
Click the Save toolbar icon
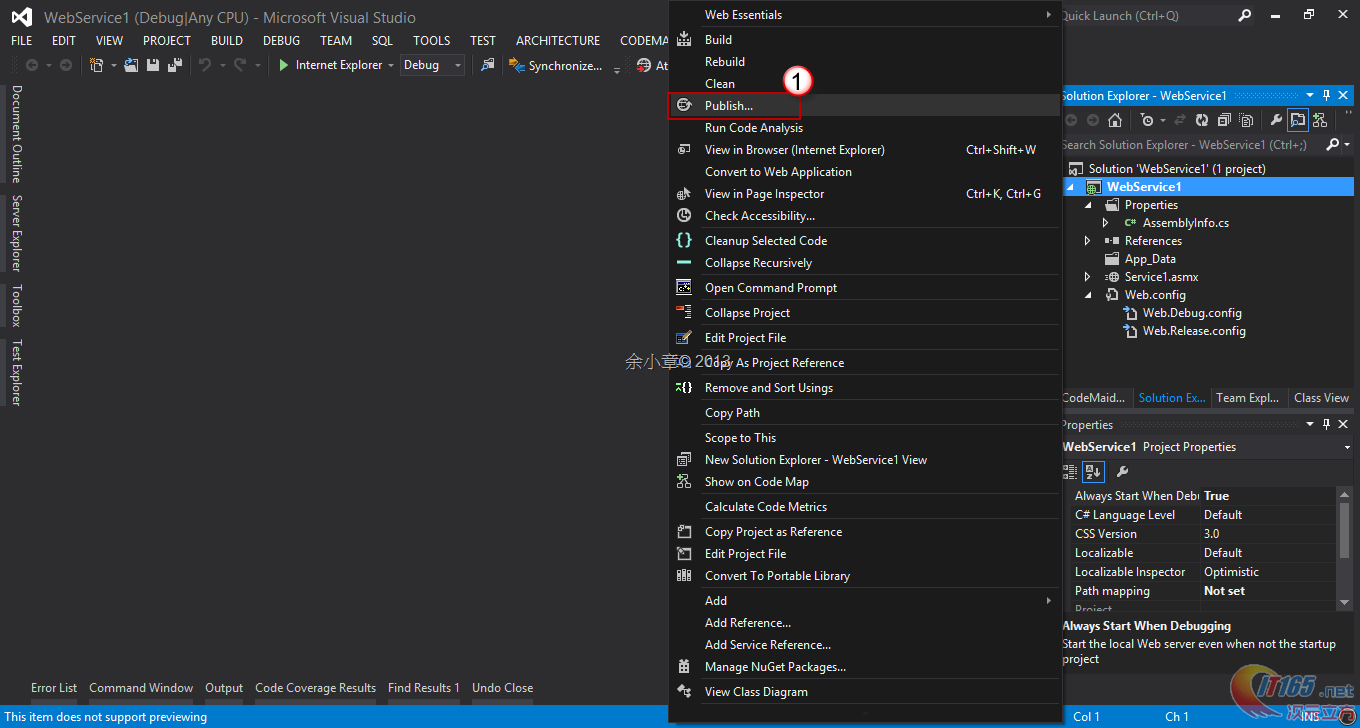click(153, 65)
